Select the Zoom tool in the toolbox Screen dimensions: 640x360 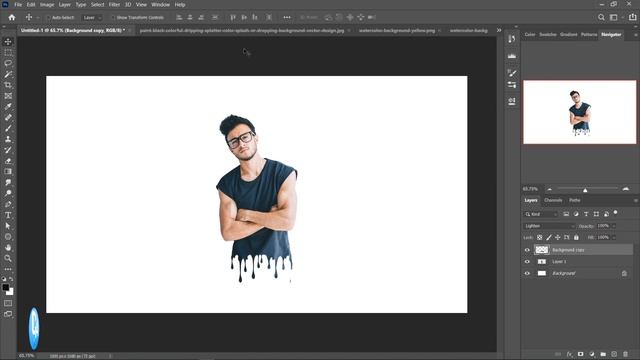[x=8, y=258]
